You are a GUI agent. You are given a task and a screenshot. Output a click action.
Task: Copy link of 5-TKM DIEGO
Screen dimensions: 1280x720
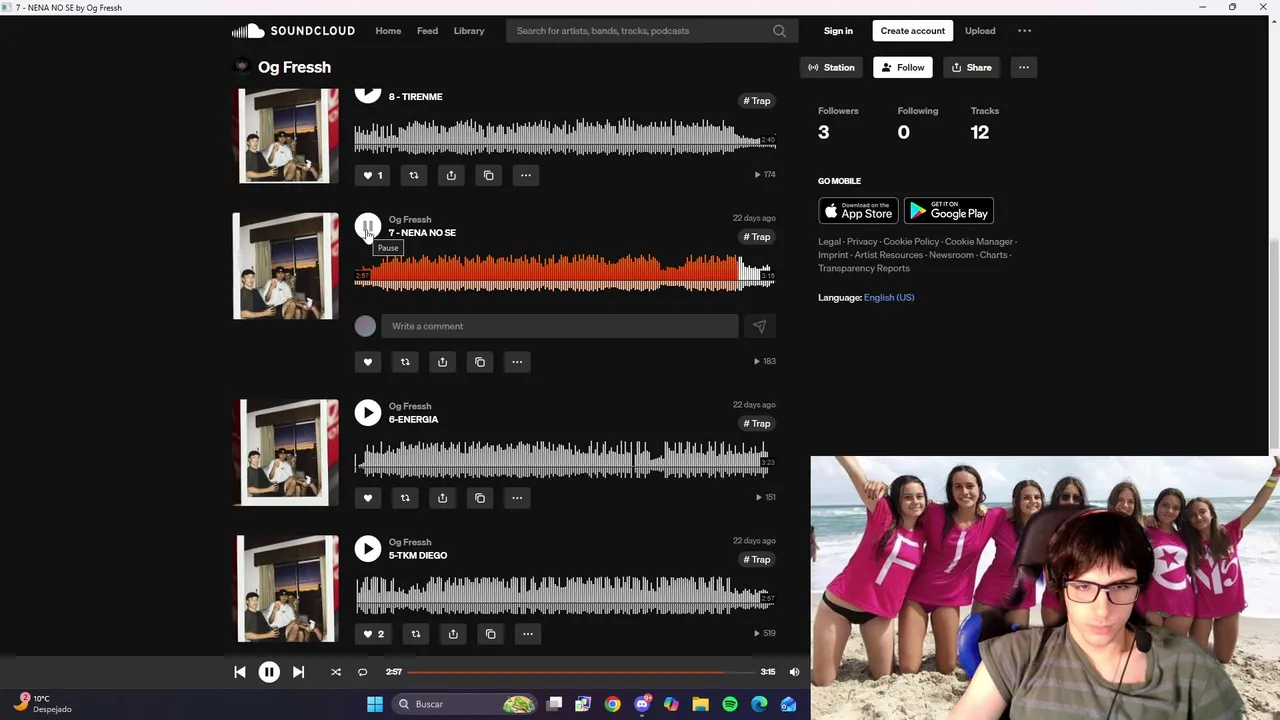(490, 634)
